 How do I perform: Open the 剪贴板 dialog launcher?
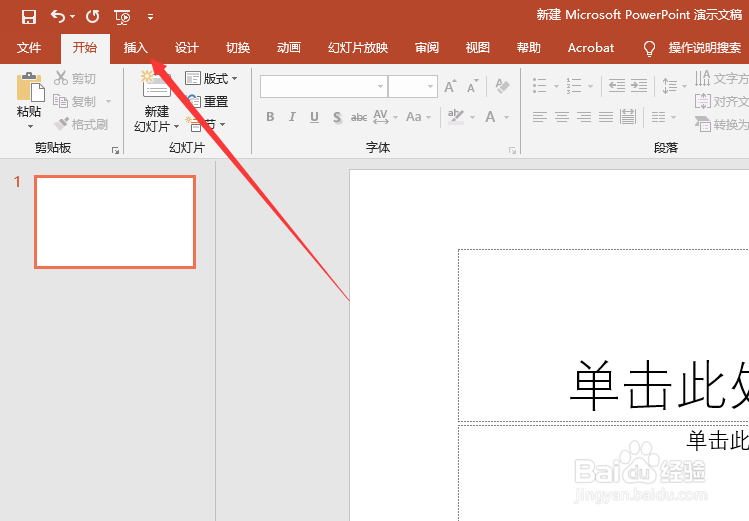pyautogui.click(x=115, y=150)
